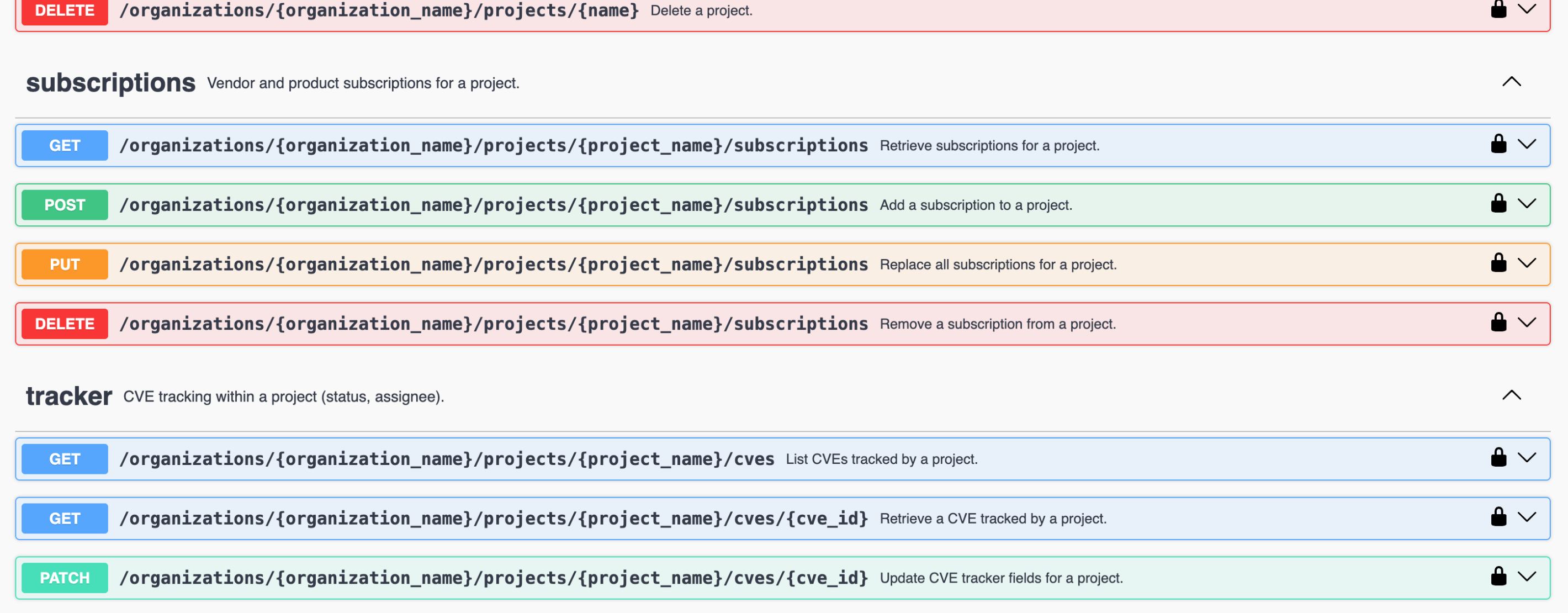Click GET badge for retrieve subscriptions
This screenshot has width=1568, height=613.
pyautogui.click(x=65, y=145)
